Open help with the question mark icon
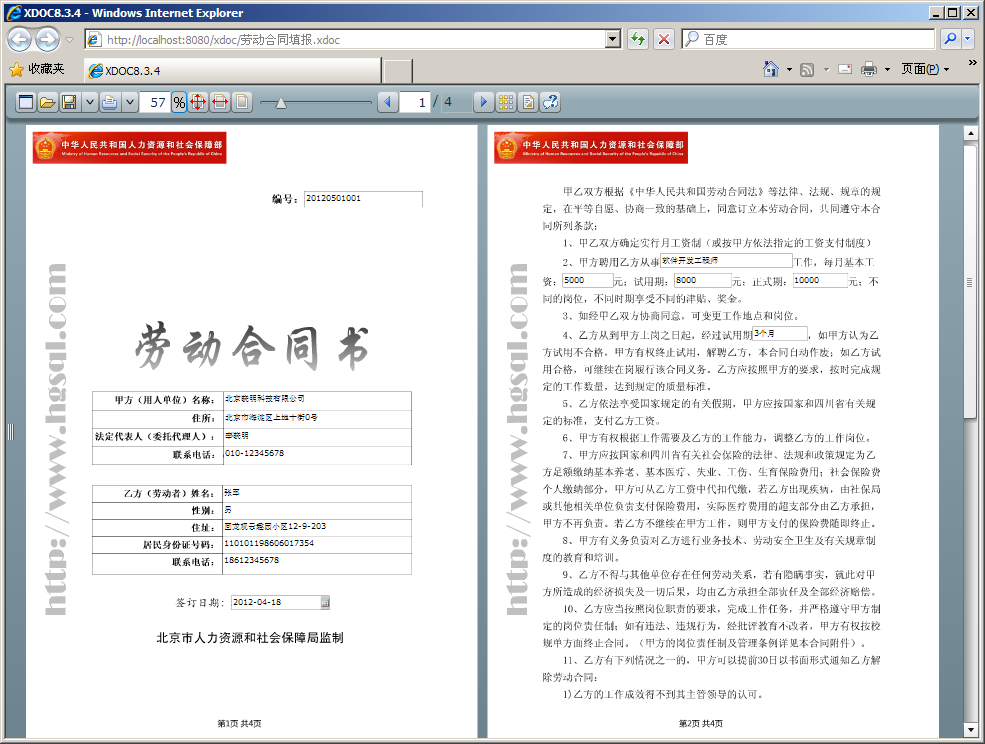The height and width of the screenshot is (744, 985). click(x=550, y=102)
